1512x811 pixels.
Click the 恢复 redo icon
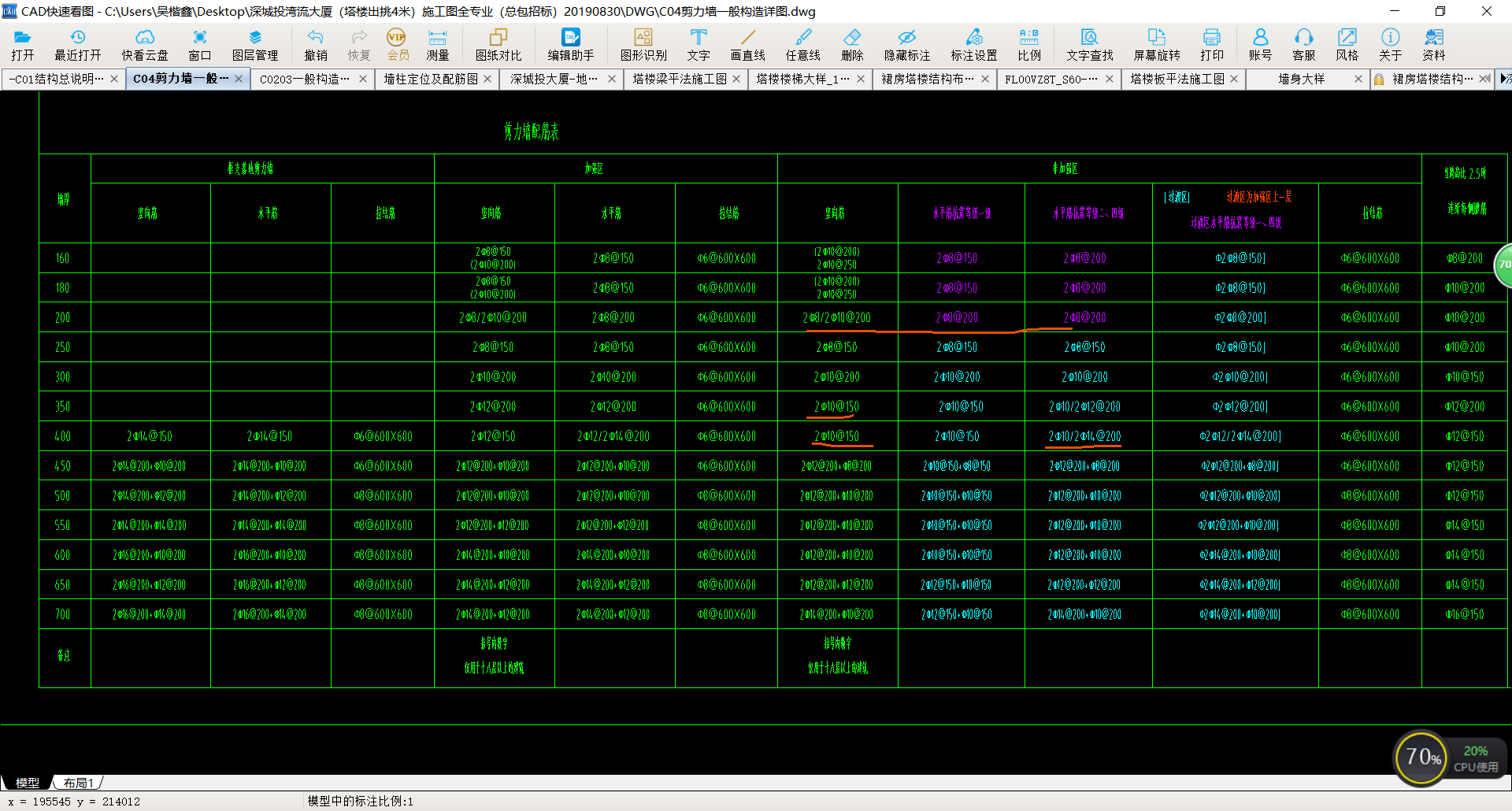pos(359,45)
